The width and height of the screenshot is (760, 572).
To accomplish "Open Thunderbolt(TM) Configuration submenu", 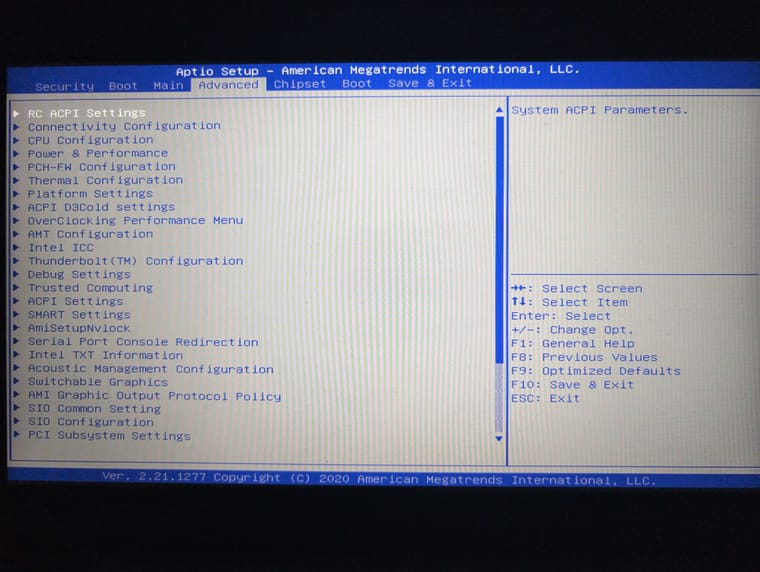I will pyautogui.click(x=135, y=261).
